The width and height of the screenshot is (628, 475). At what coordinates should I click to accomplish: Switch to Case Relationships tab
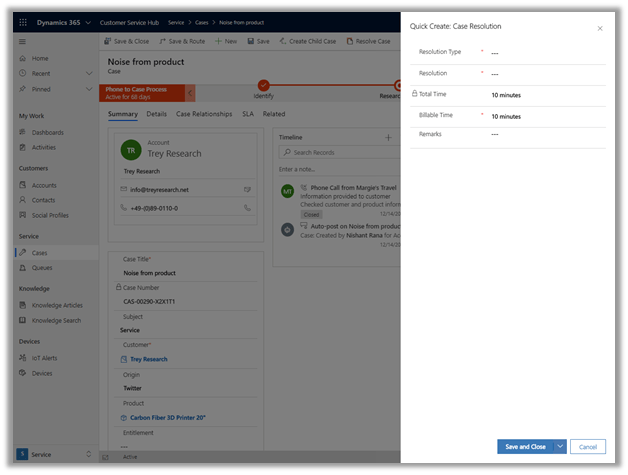pyautogui.click(x=204, y=114)
